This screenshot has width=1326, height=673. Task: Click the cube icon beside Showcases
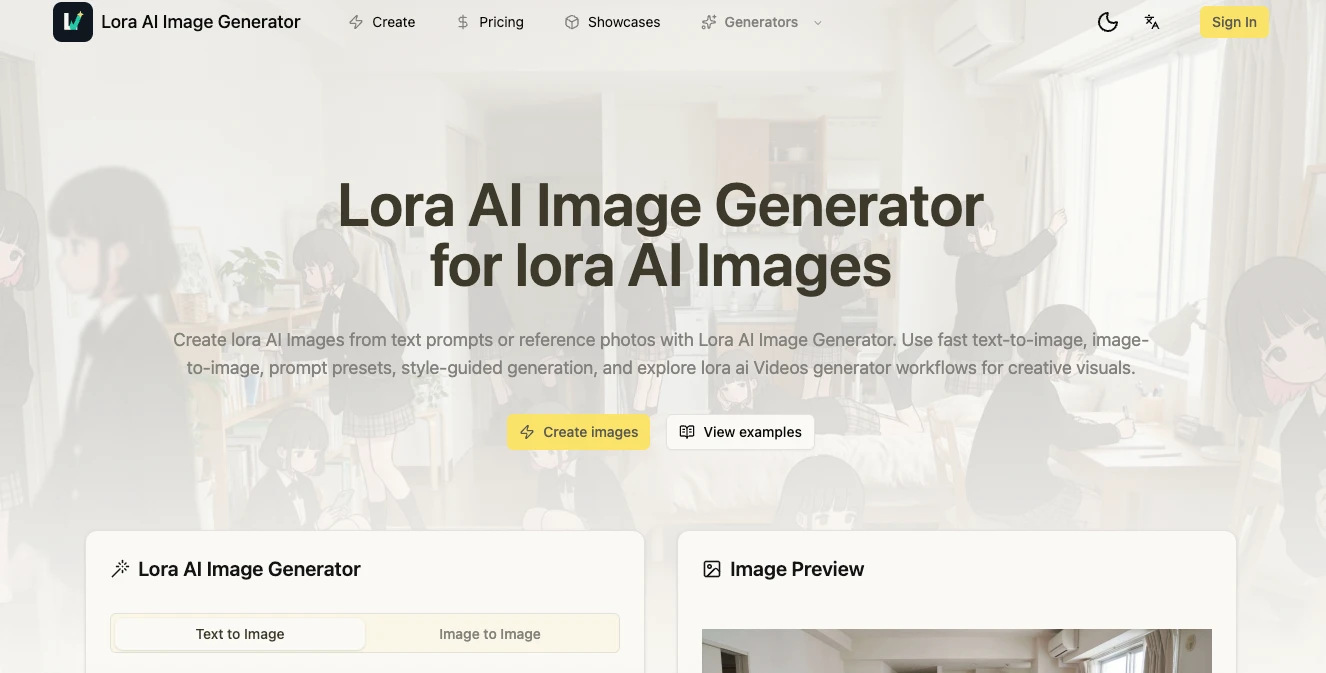point(572,22)
